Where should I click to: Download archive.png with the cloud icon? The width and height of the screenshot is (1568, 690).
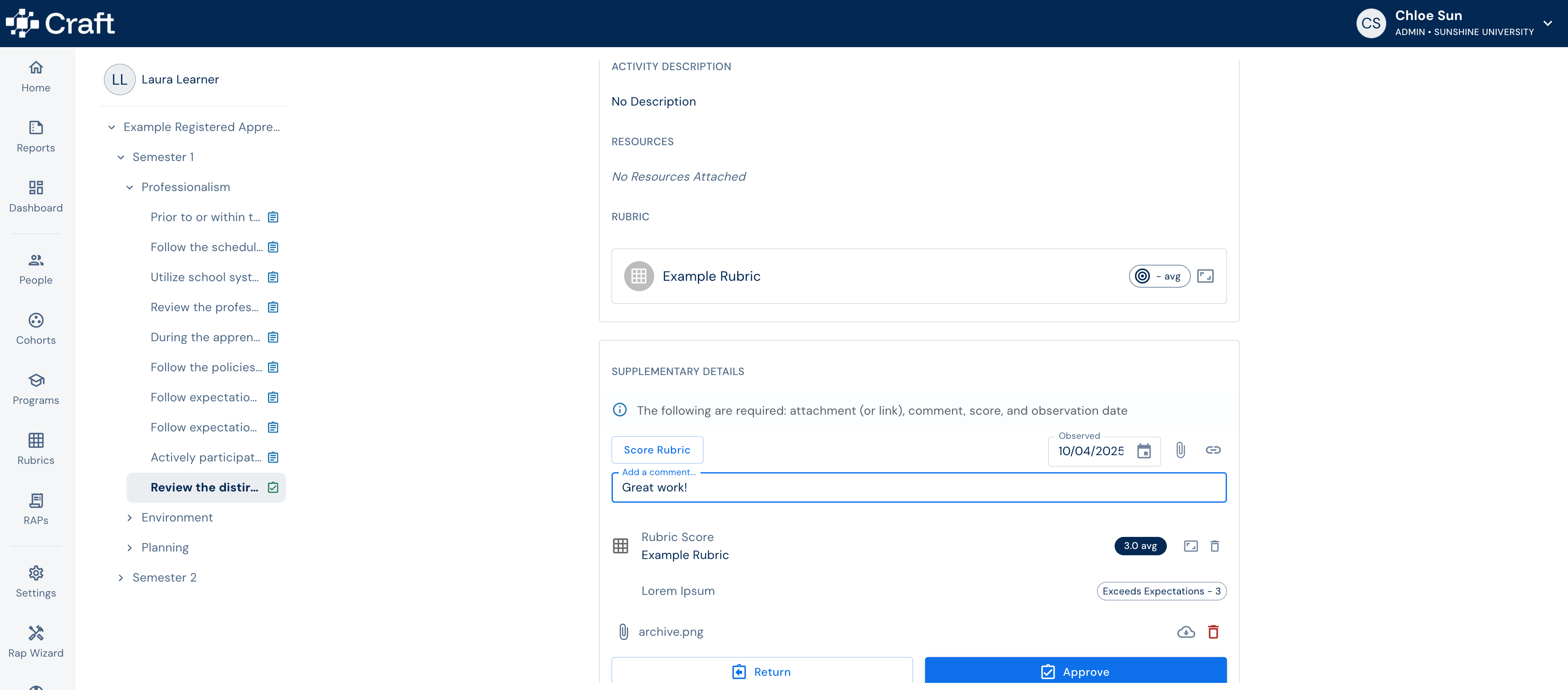(1186, 632)
